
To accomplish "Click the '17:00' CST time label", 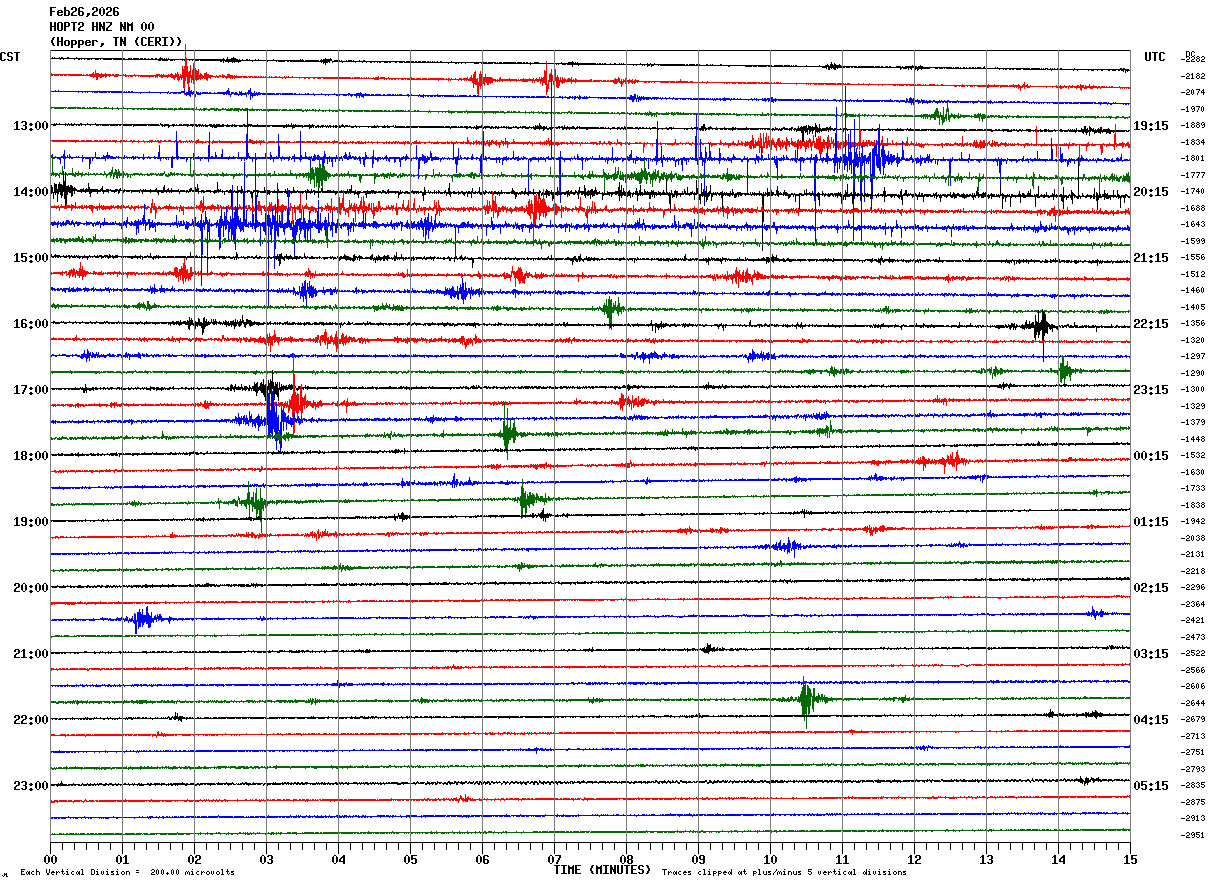I will [x=30, y=390].
